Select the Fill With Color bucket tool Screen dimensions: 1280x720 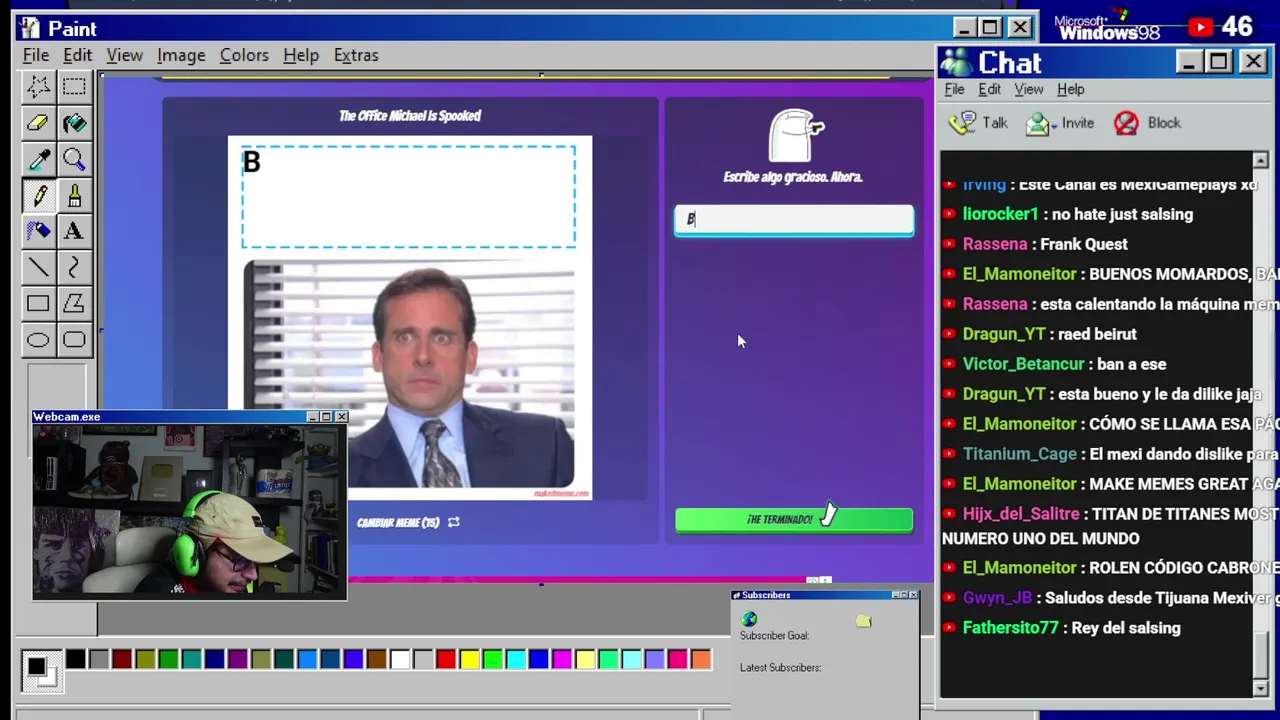click(x=74, y=123)
